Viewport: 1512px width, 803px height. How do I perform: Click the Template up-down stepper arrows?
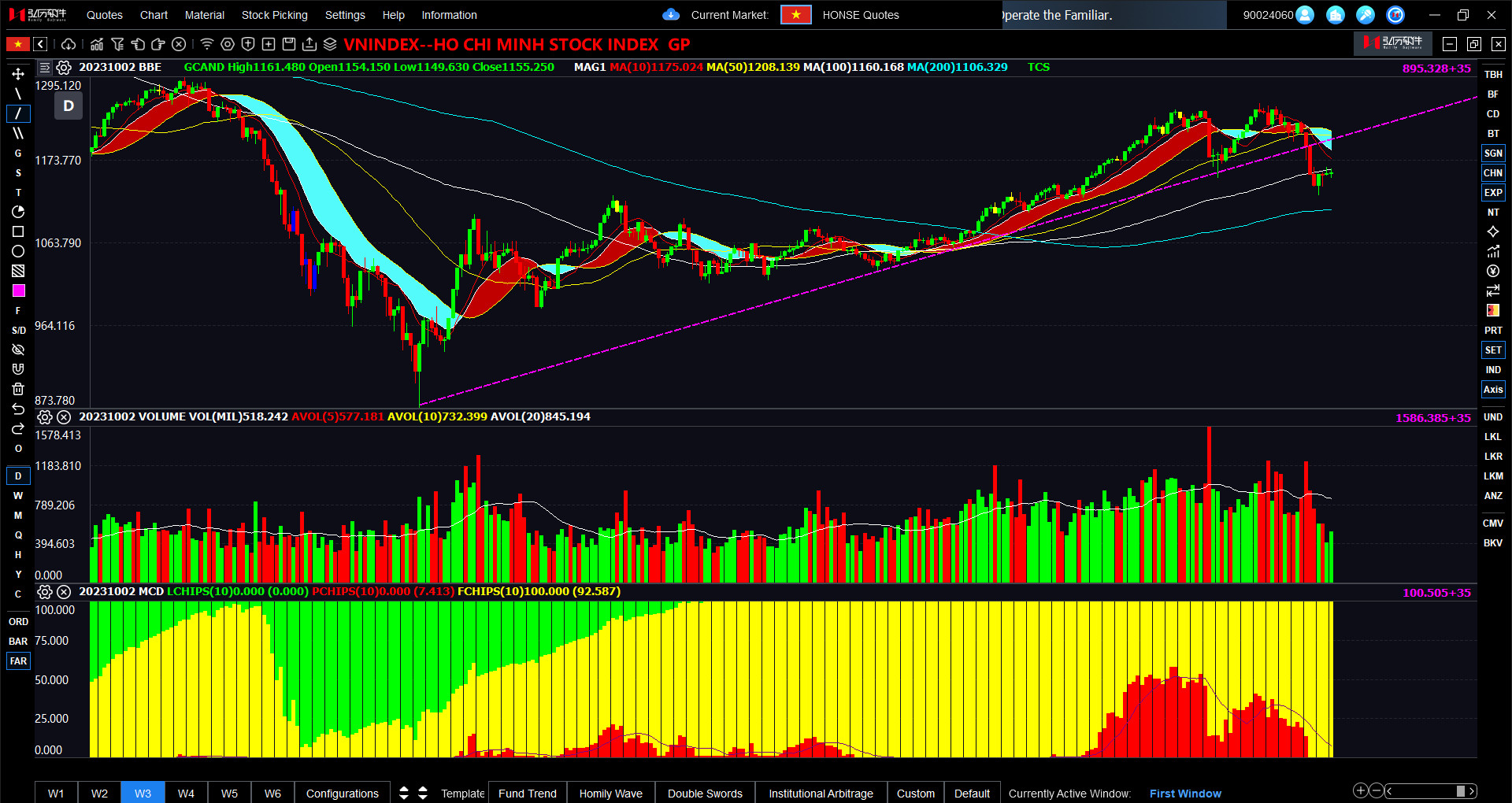tap(413, 793)
